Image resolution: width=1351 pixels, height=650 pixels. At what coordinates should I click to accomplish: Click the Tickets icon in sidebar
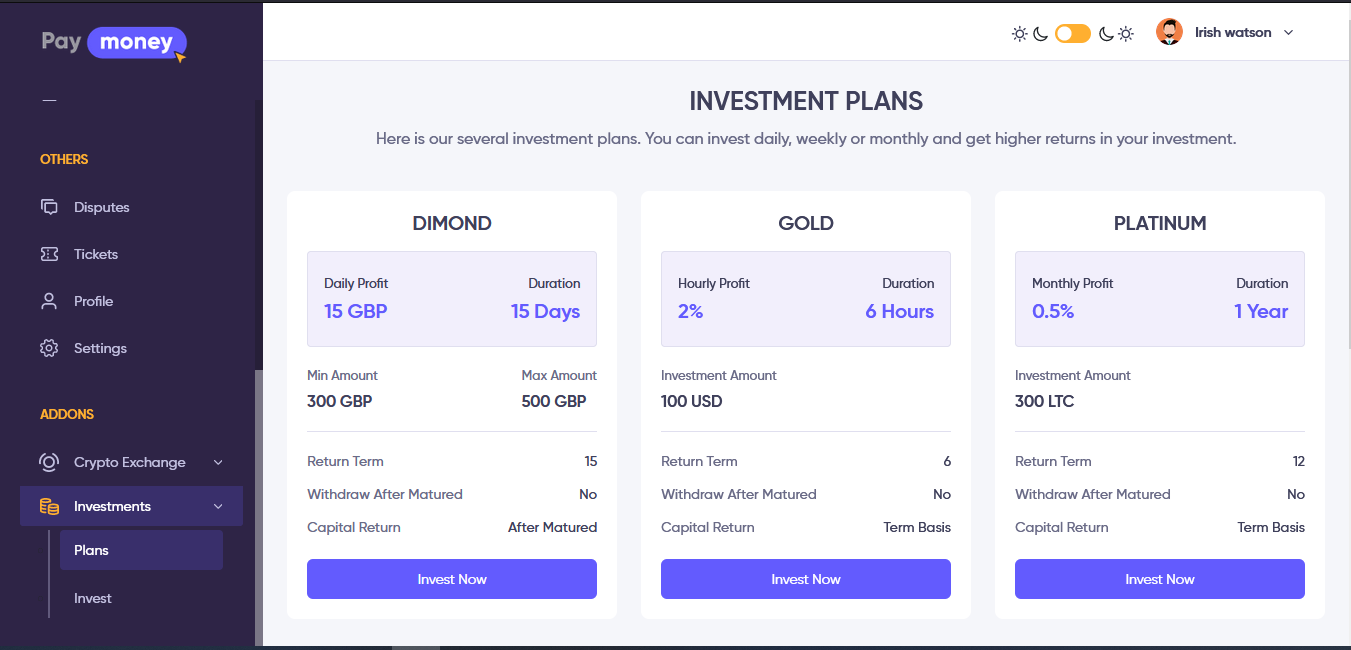pyautogui.click(x=49, y=254)
